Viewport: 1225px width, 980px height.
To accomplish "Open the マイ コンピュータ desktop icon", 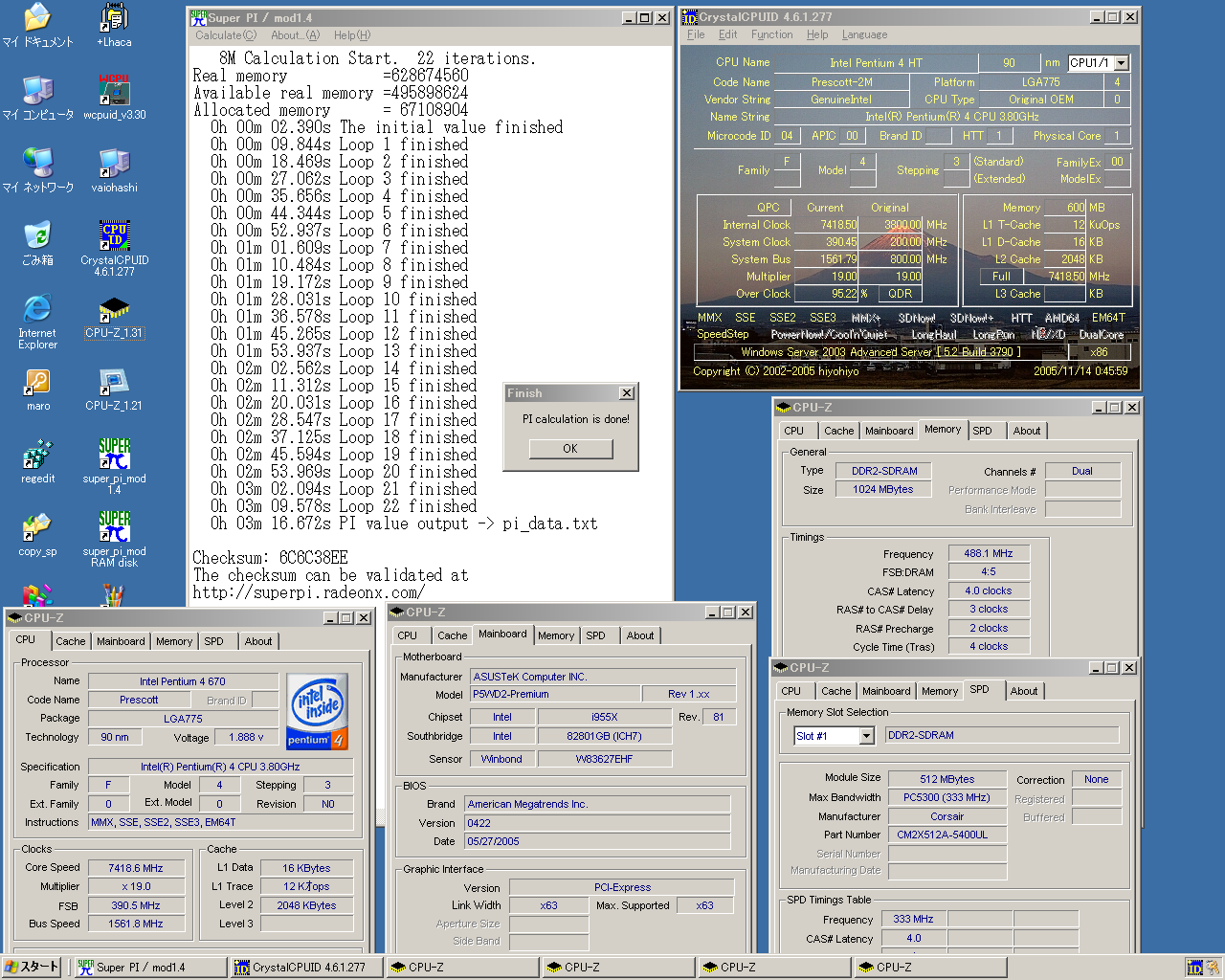I will coord(37,98).
